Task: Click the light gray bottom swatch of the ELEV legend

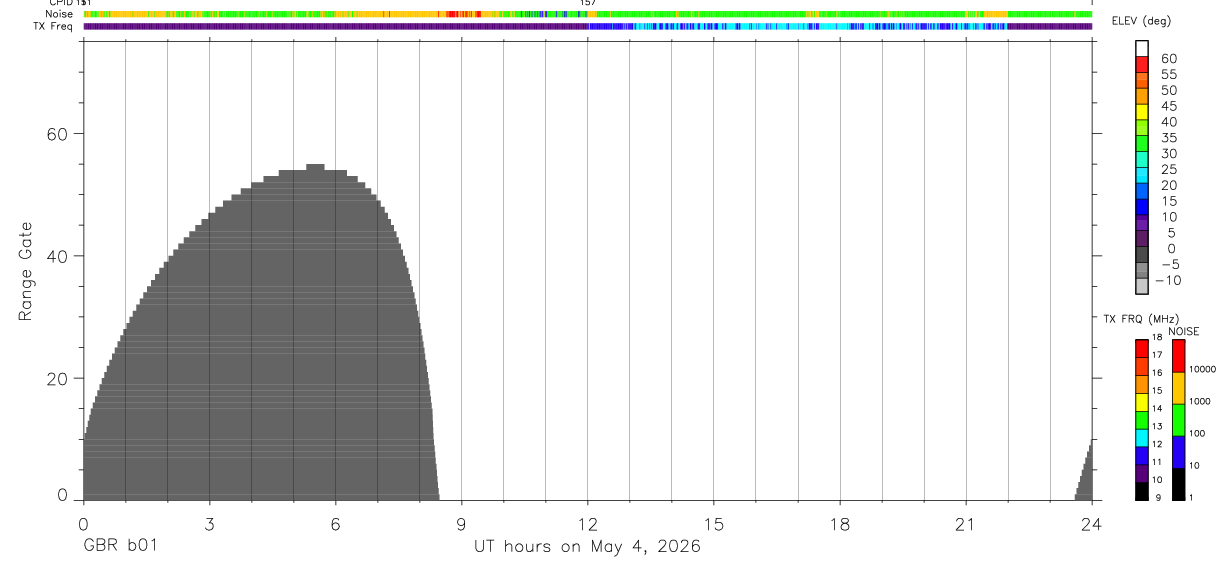Action: point(1142,287)
